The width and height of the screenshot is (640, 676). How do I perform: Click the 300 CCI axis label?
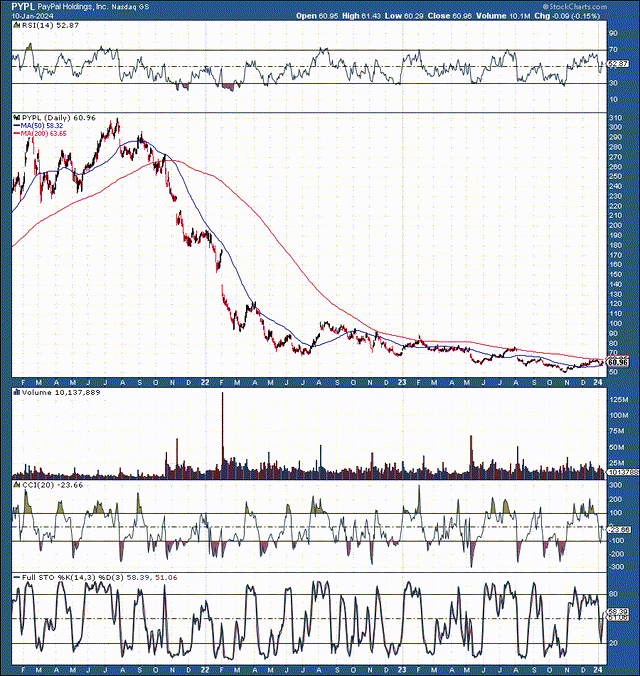[615, 485]
